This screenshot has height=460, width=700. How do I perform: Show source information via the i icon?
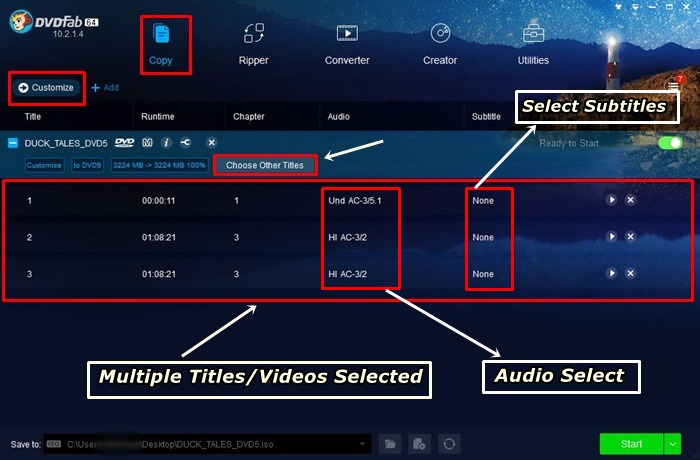tap(166, 142)
